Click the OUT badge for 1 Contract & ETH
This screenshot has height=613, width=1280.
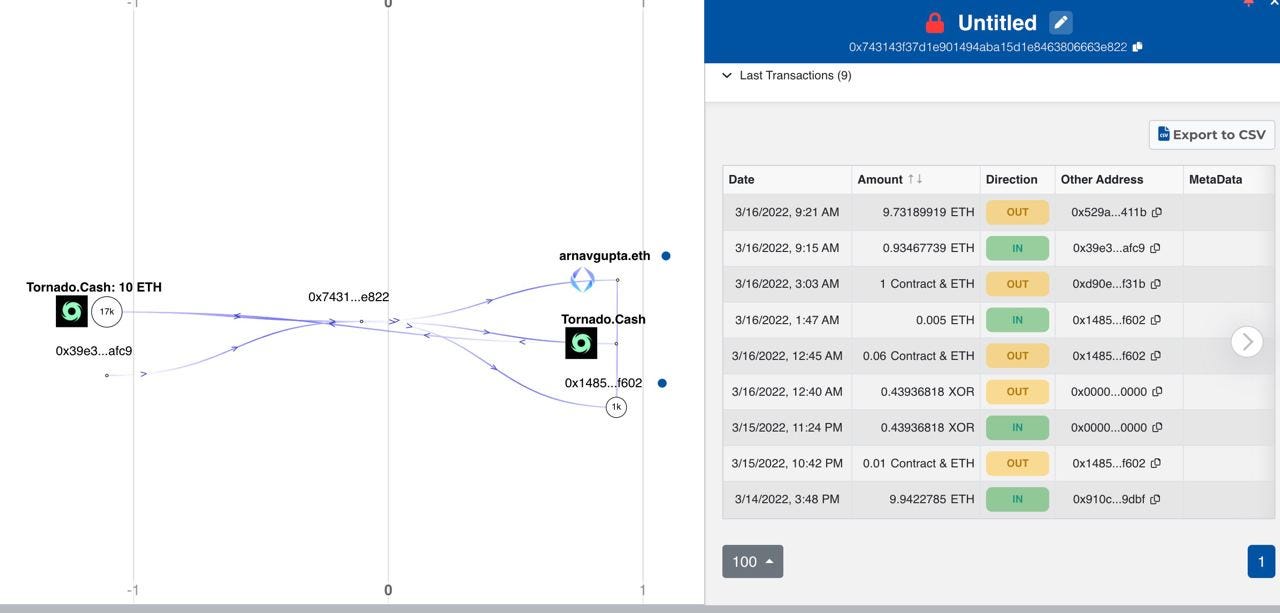click(1017, 284)
